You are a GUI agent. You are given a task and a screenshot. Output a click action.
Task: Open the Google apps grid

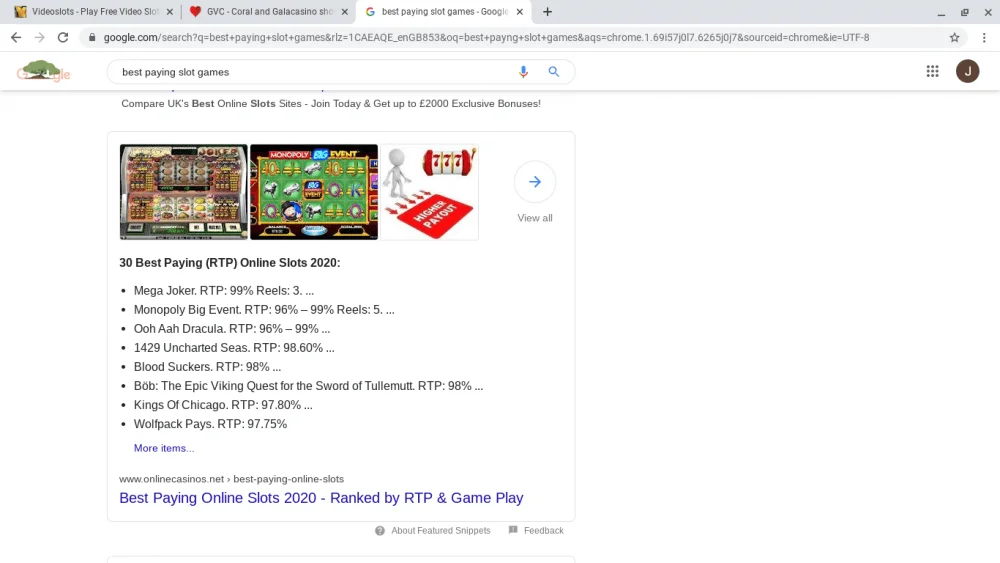point(932,71)
